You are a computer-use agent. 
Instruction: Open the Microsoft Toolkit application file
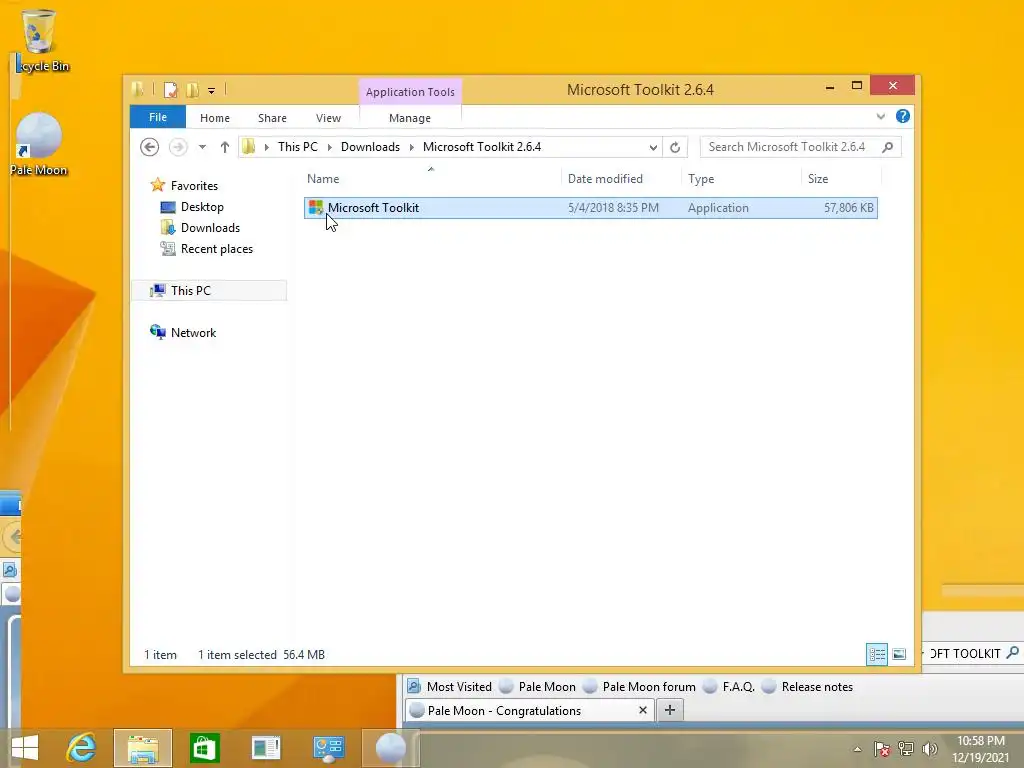[374, 208]
